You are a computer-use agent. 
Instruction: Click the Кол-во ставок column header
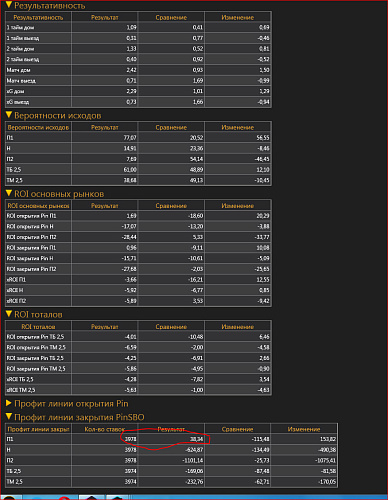pos(105,429)
